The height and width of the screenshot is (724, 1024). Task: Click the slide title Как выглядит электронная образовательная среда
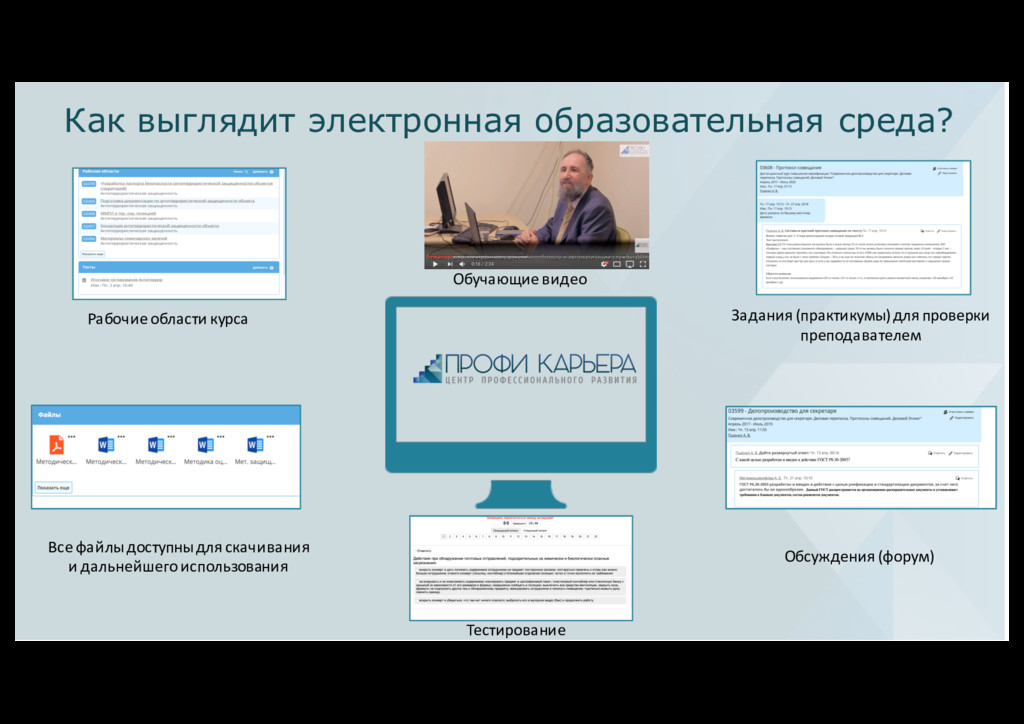pos(508,121)
